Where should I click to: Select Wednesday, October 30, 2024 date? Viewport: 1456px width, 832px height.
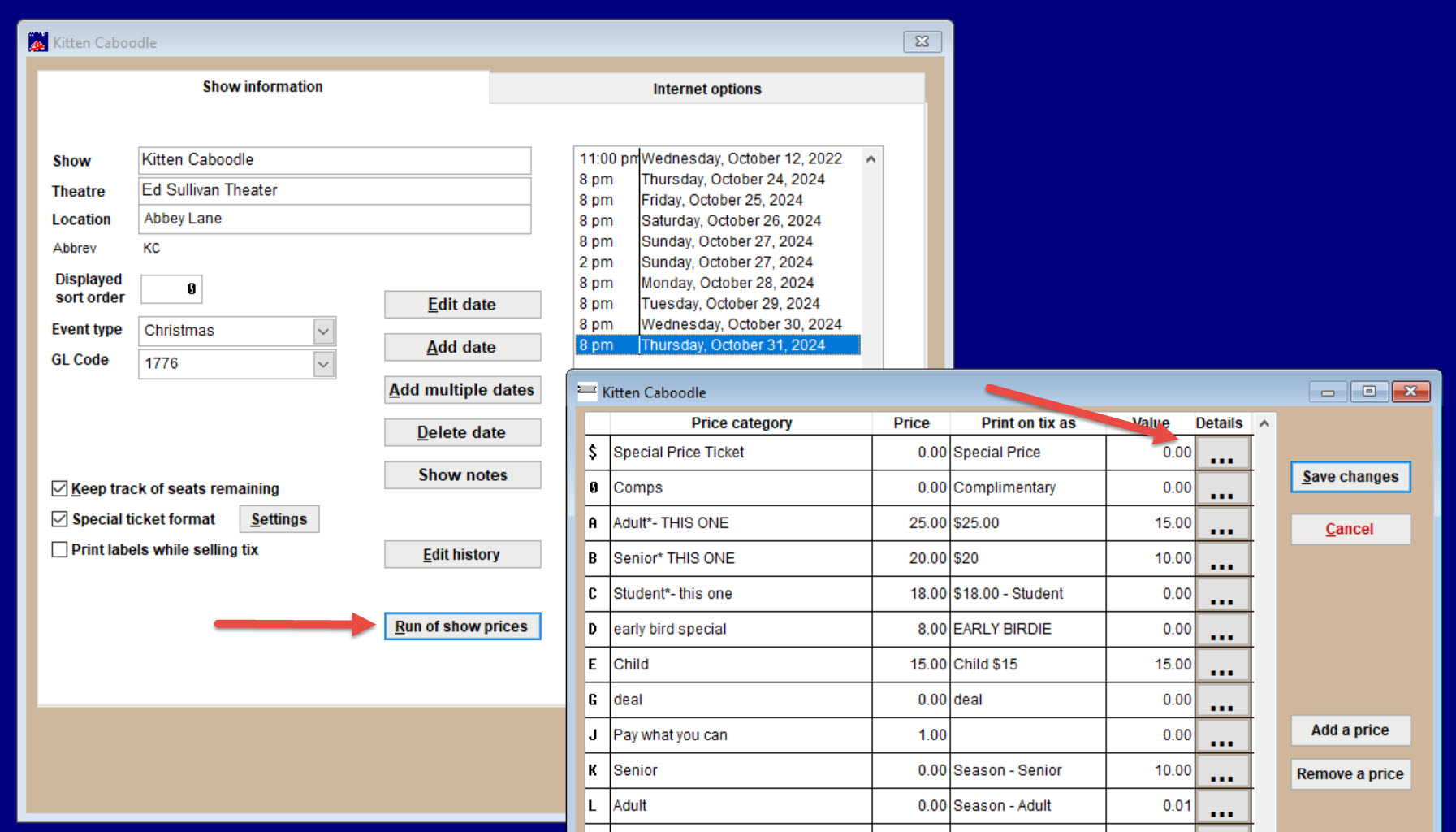pyautogui.click(x=718, y=324)
